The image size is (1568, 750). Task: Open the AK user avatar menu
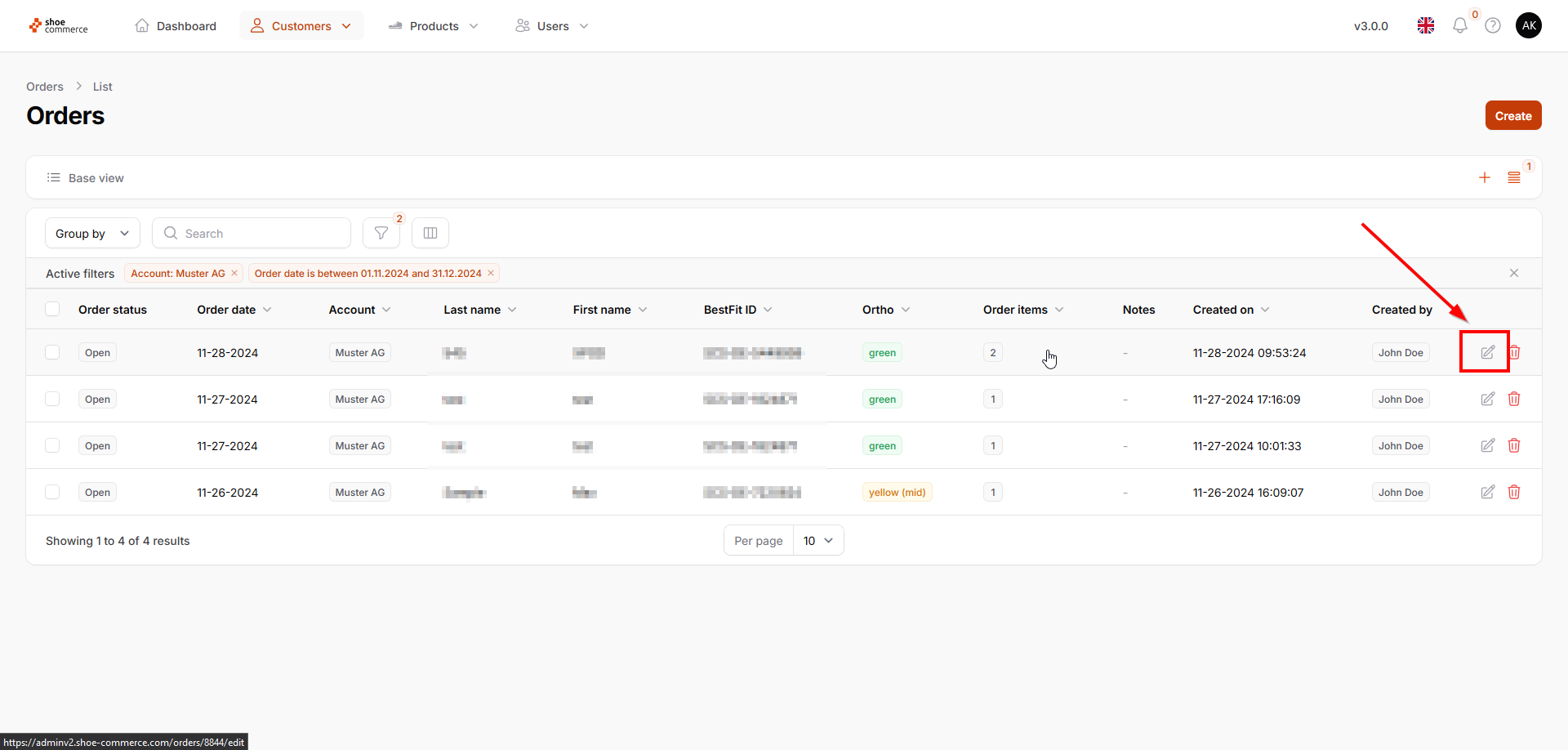coord(1529,25)
